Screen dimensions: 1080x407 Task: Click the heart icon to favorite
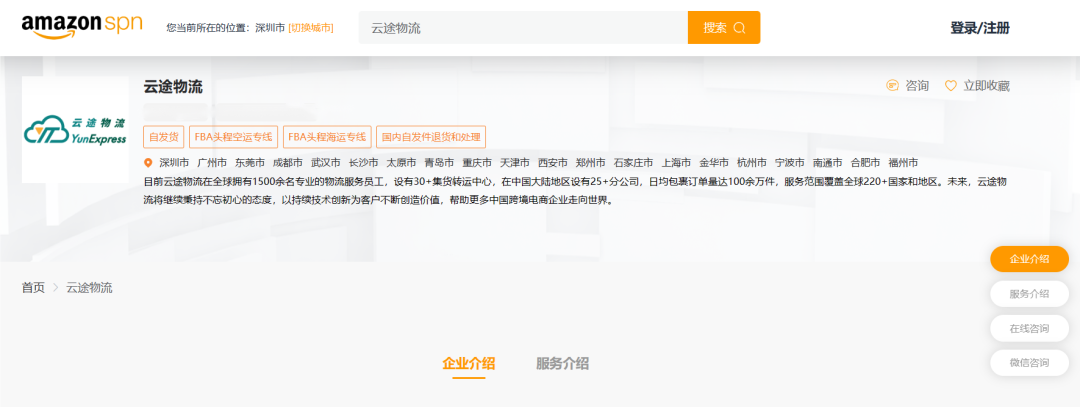coord(951,86)
